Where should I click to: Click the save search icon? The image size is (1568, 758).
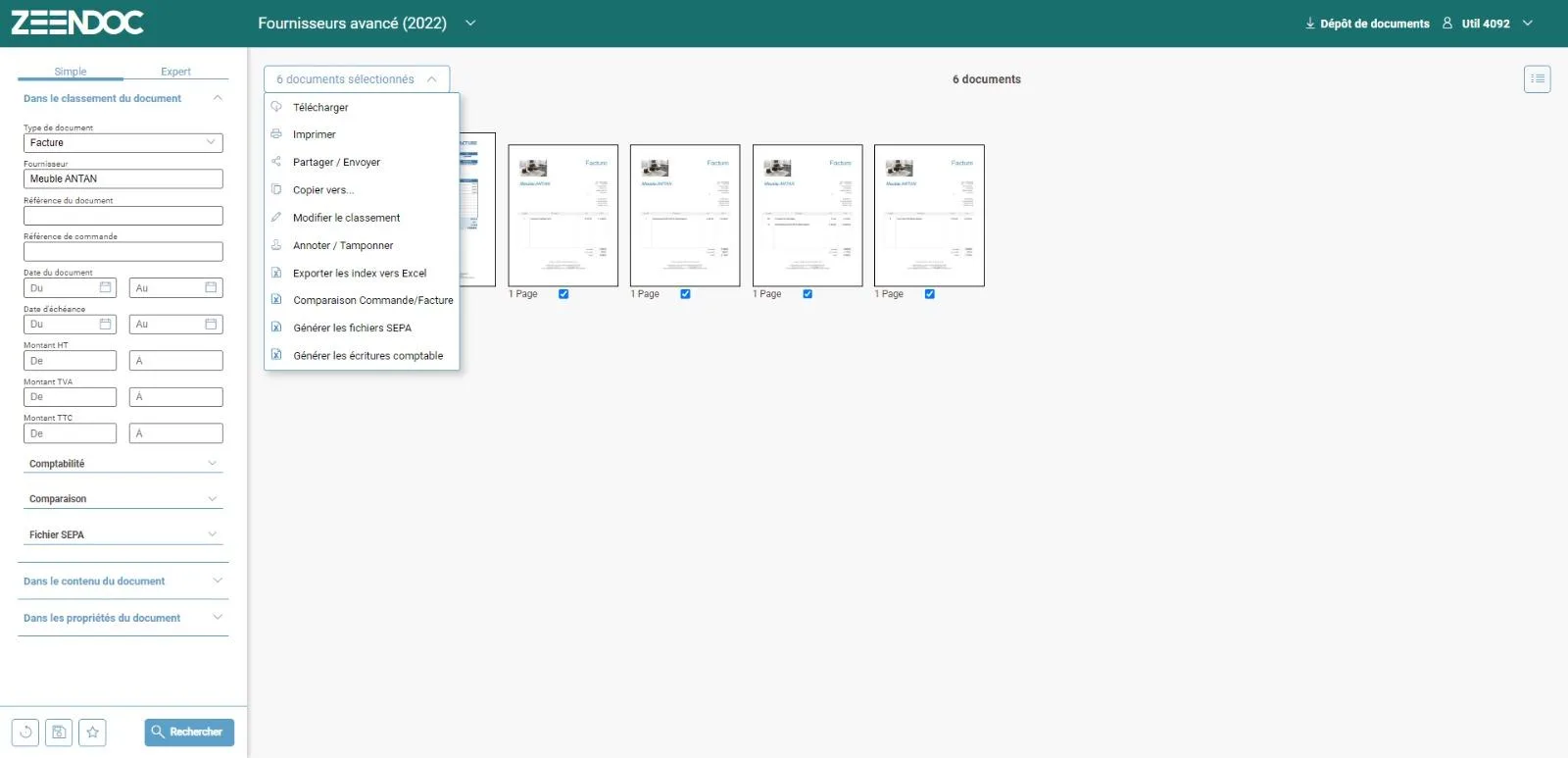click(59, 732)
